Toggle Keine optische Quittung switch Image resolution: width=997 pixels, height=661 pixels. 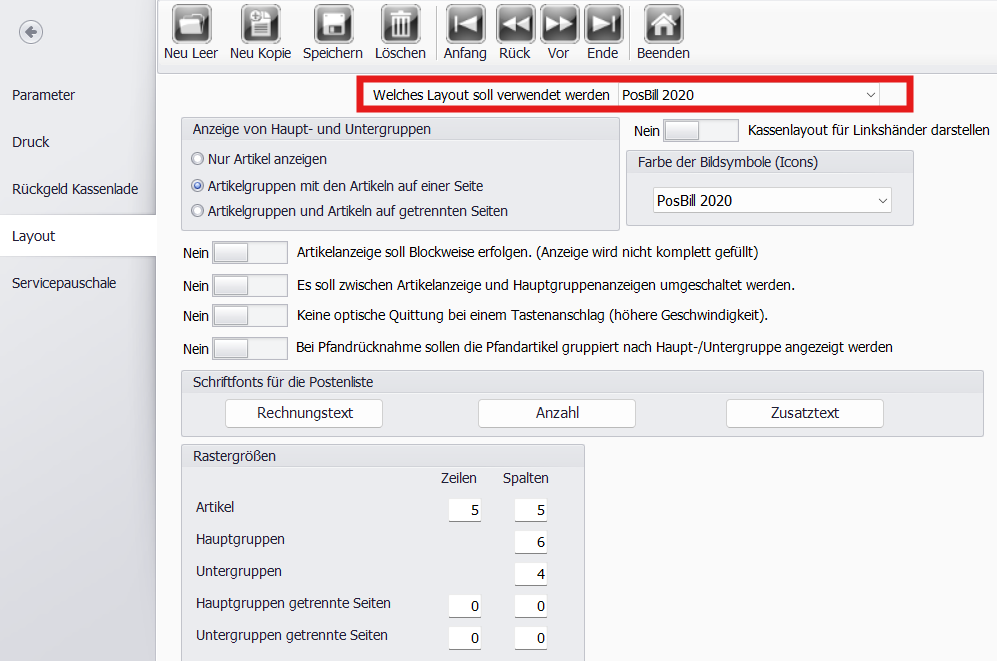tap(250, 316)
